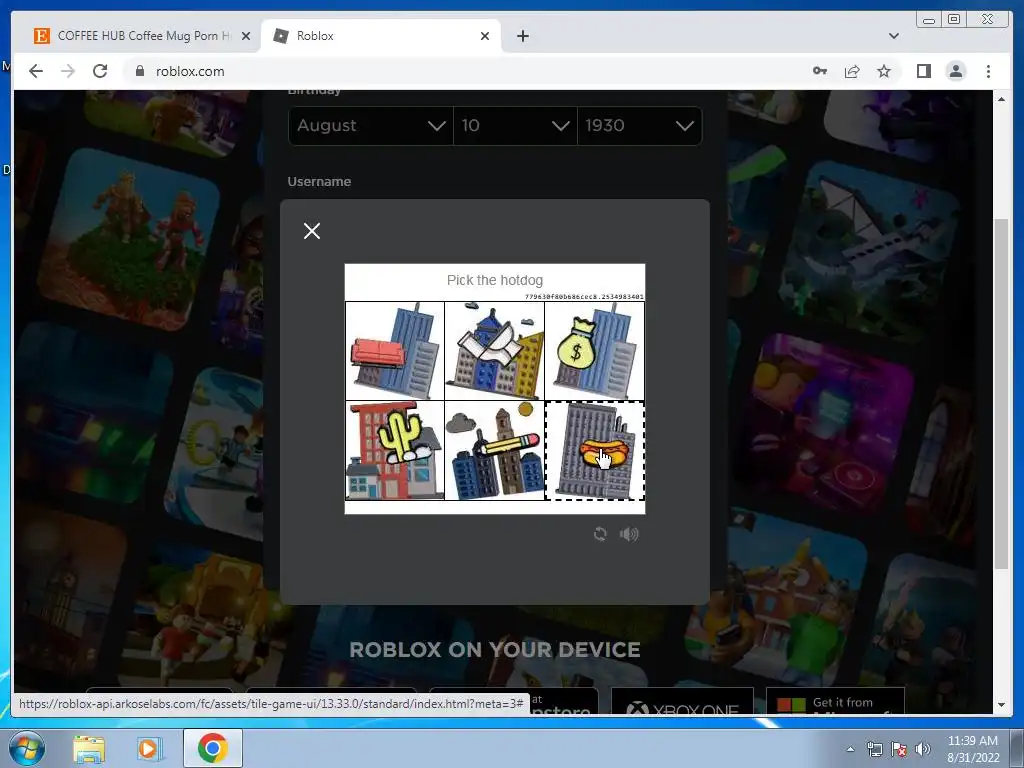Viewport: 1024px width, 768px height.
Task: Click the page scrollbar thumb
Action: [x=1001, y=394]
